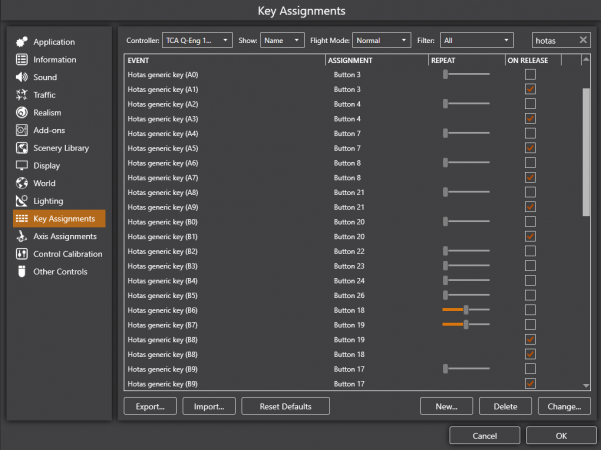Click the Export... button
601x450 pixels.
coord(150,406)
